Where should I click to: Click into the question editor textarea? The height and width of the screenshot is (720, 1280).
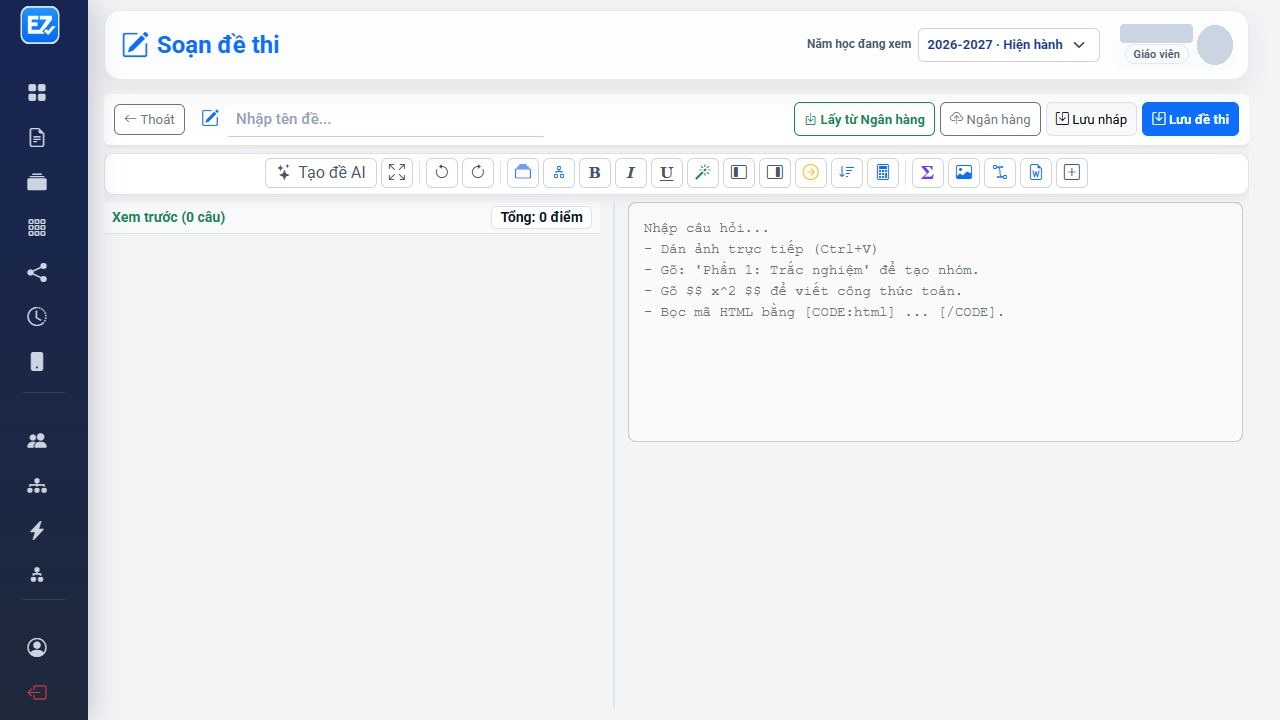click(x=935, y=322)
